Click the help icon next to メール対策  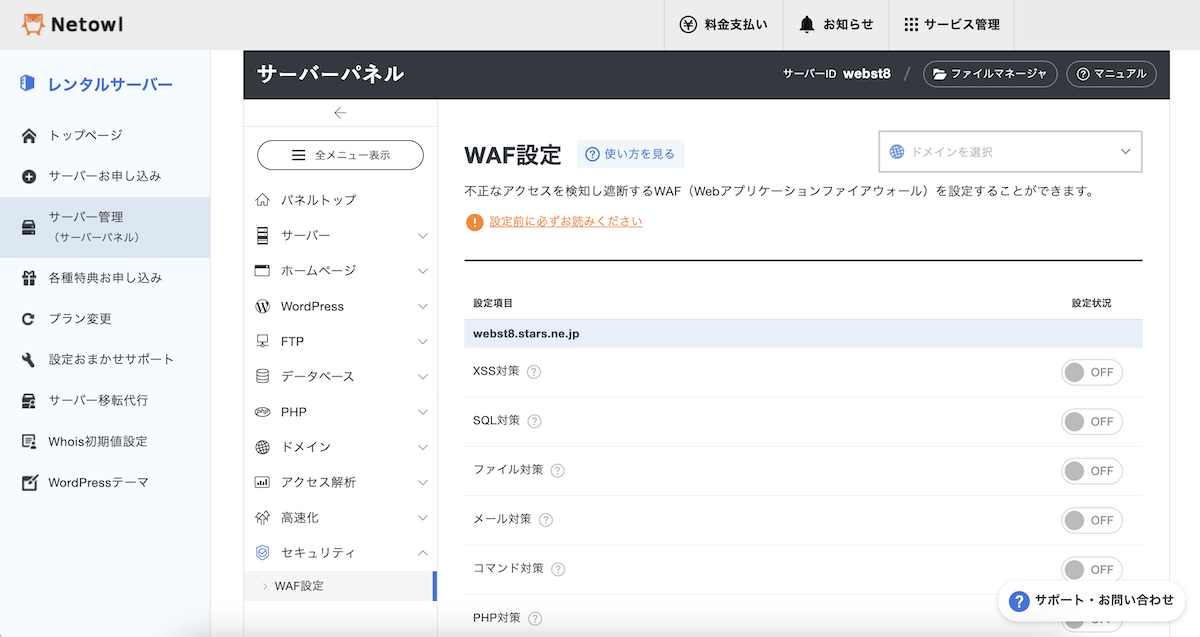[x=546, y=520]
